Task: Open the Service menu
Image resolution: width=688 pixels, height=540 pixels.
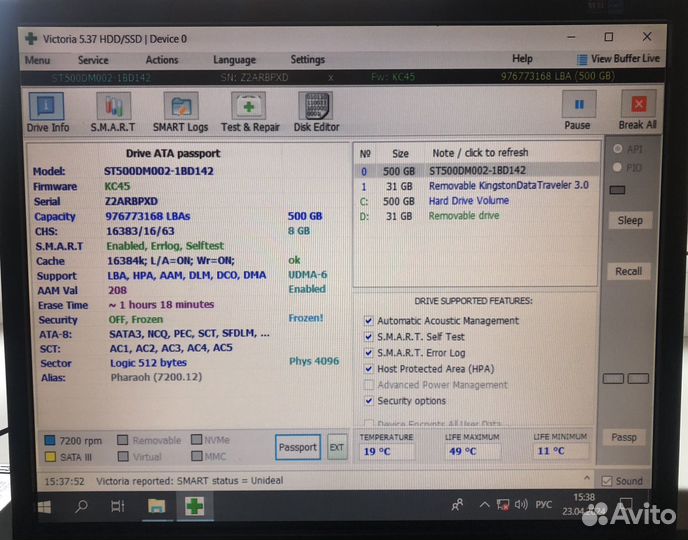Action: pos(93,60)
